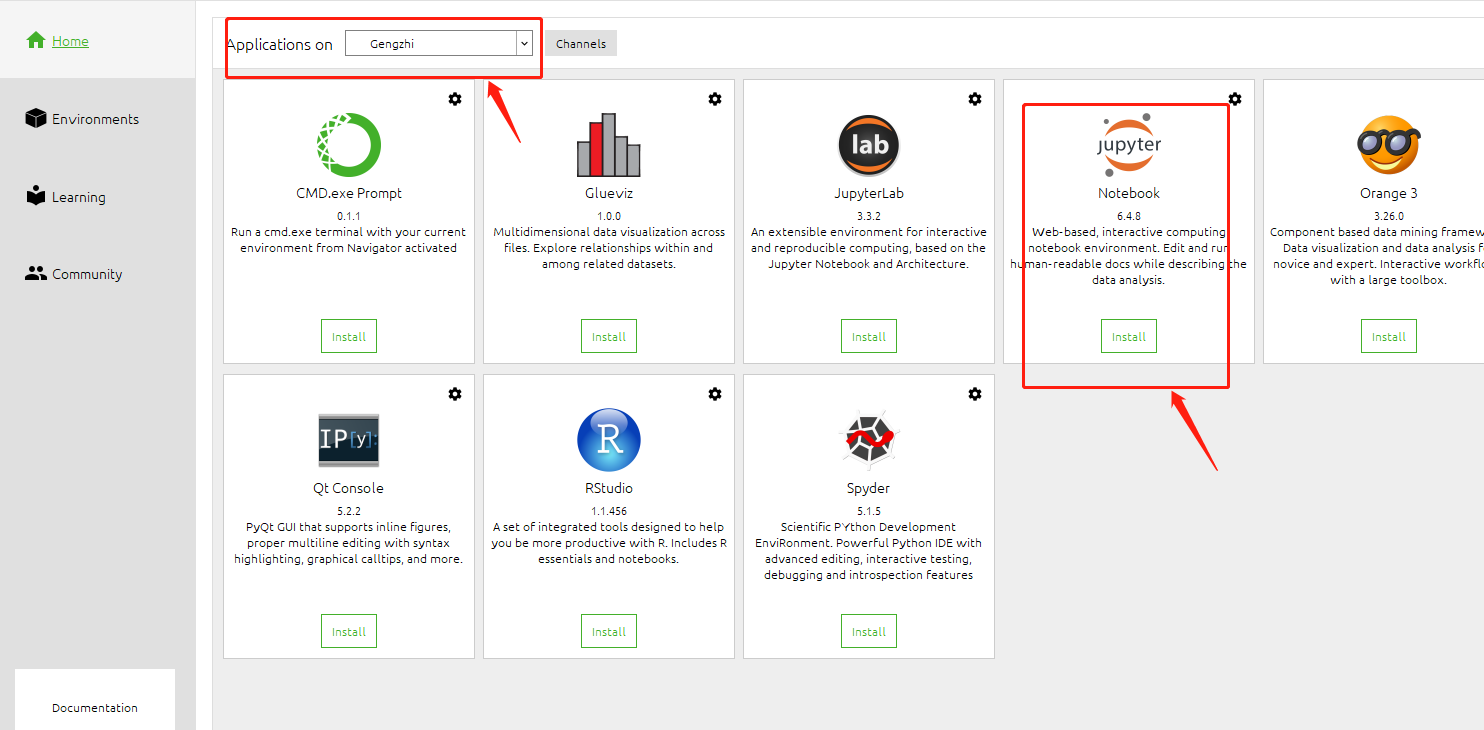The image size is (1484, 730).
Task: Click the Channels button
Action: coord(581,43)
